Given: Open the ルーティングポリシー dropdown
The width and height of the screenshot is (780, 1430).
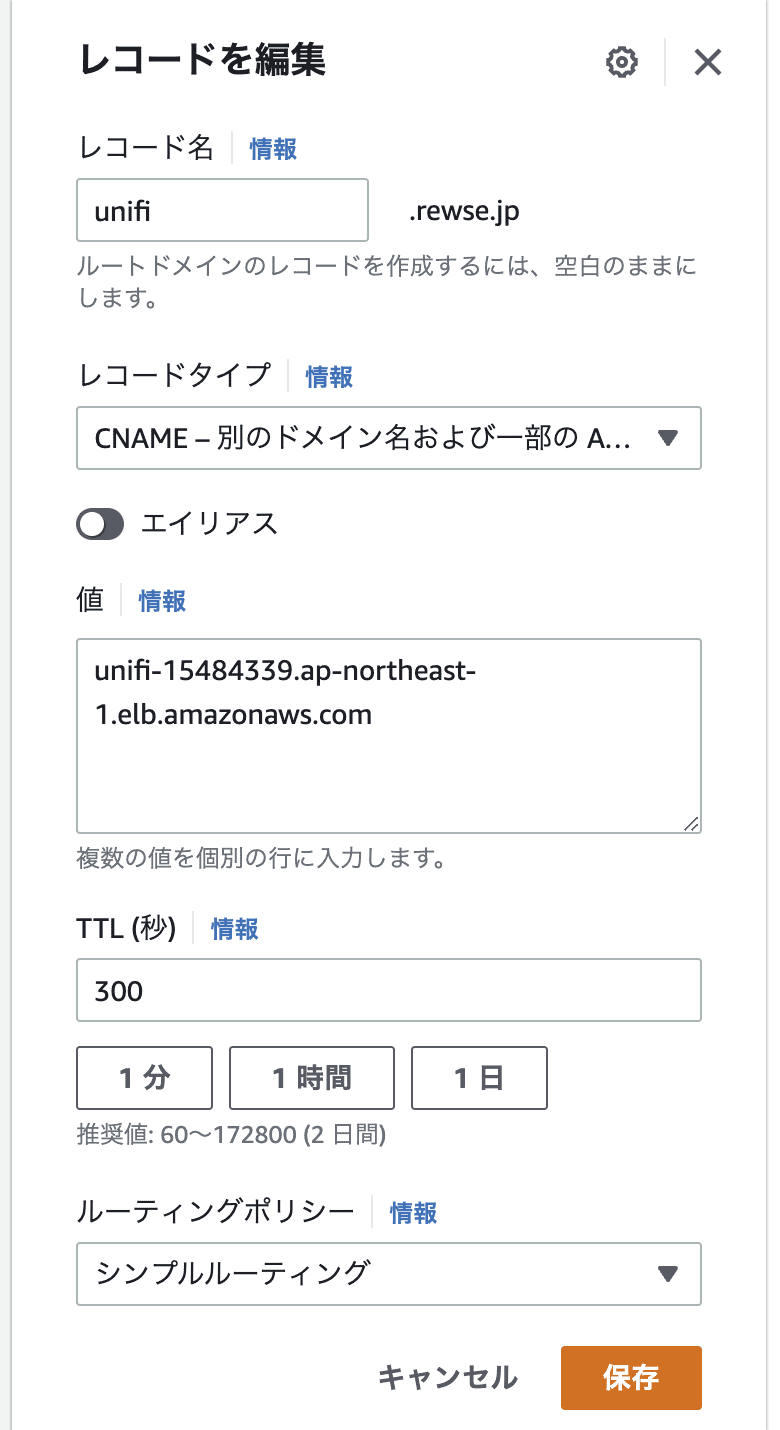Looking at the screenshot, I should (x=389, y=1274).
